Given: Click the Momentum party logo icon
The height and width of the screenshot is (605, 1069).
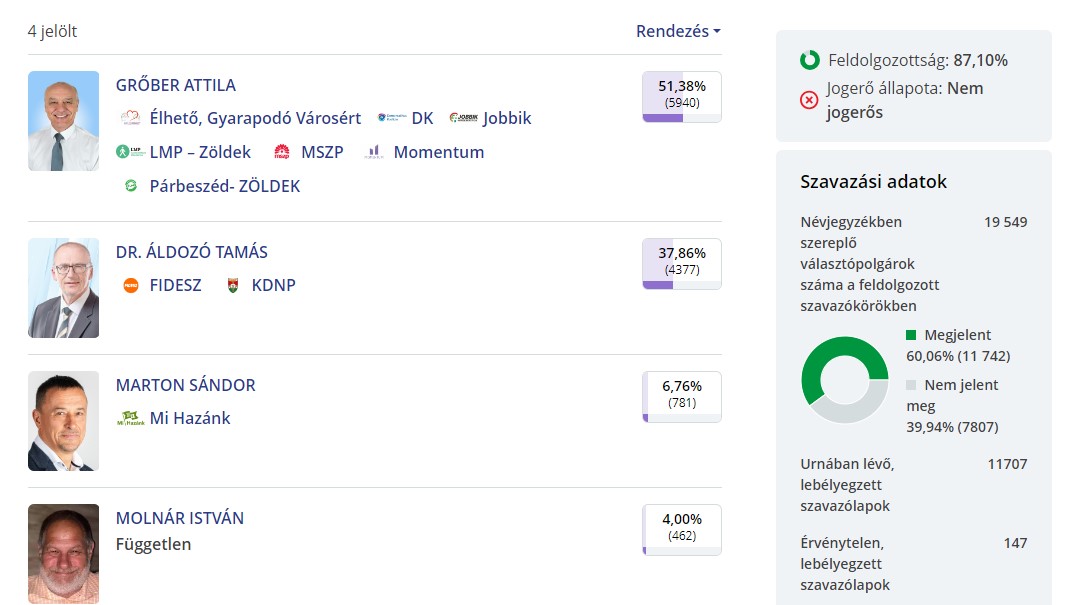Looking at the screenshot, I should [374, 152].
